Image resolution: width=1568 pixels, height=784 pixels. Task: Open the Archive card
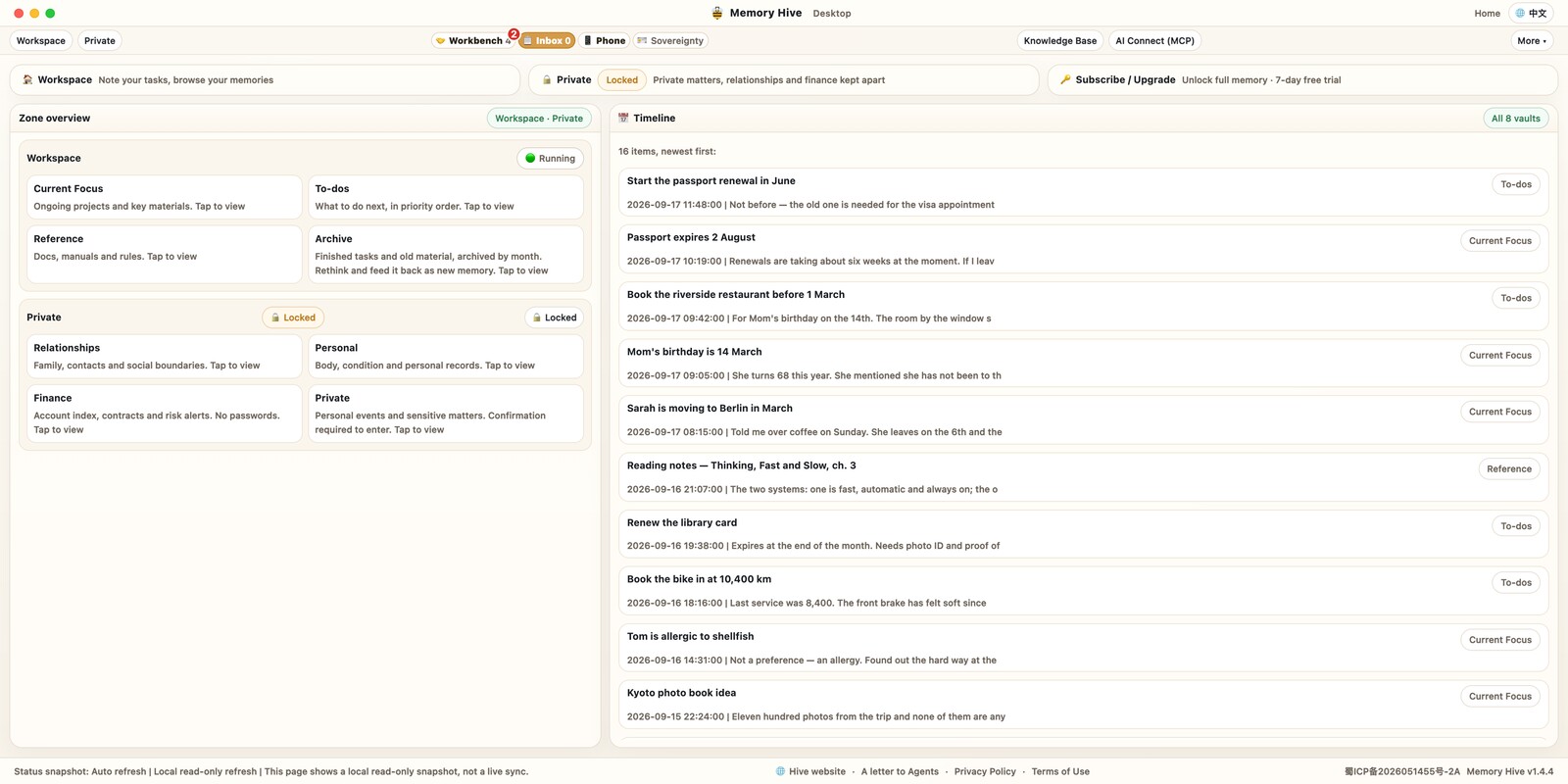point(445,255)
